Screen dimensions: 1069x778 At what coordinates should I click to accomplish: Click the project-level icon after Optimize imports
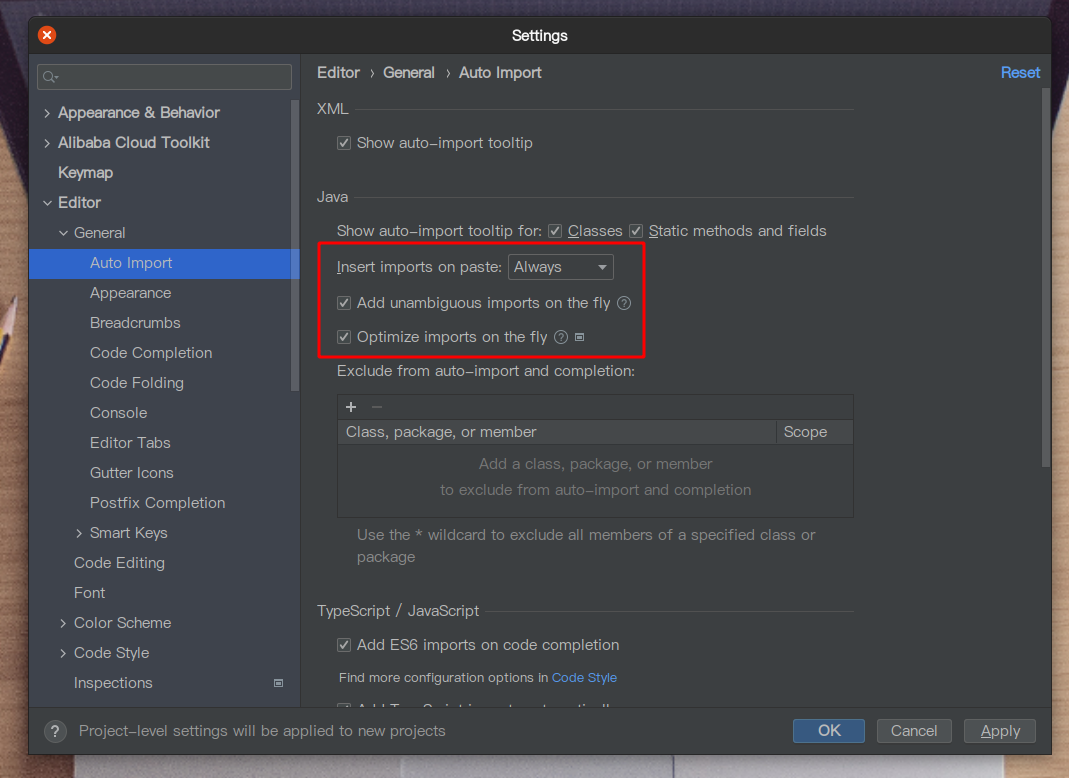pyautogui.click(x=579, y=338)
